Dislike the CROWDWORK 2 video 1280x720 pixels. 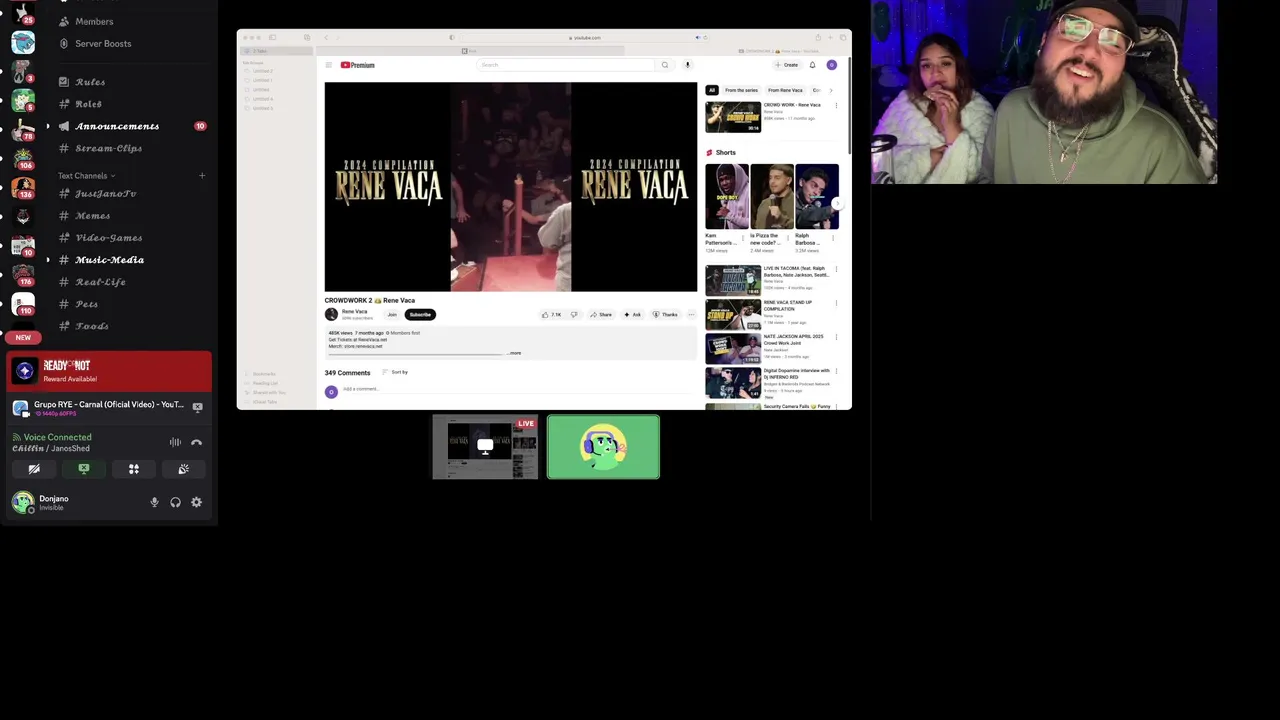tap(574, 314)
